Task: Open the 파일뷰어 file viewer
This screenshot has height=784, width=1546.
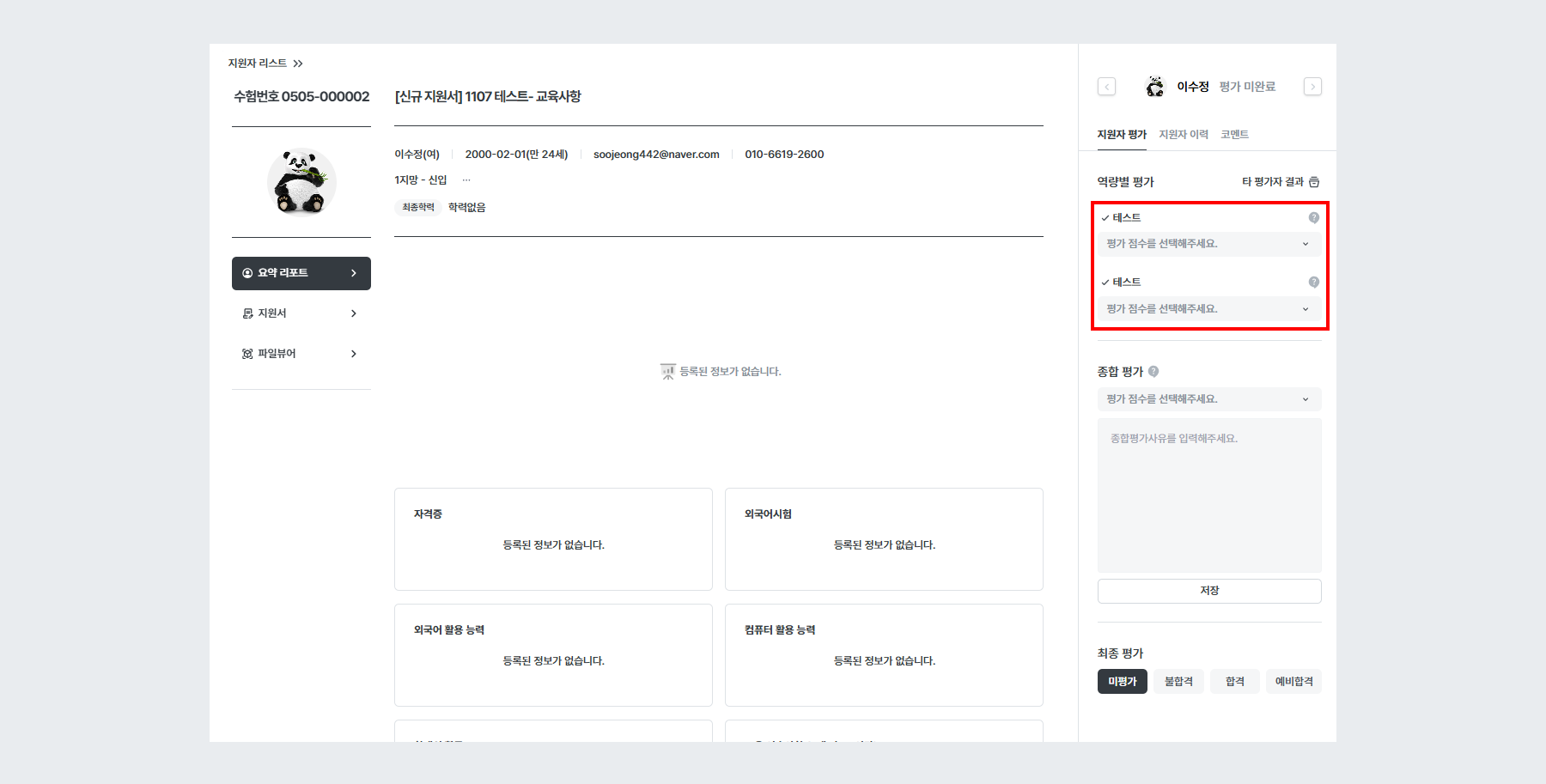Action: (301, 353)
